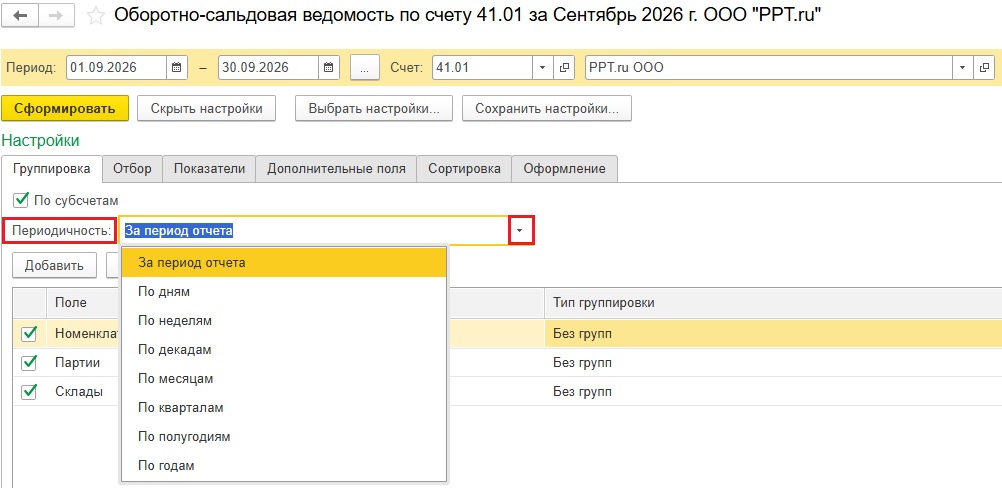Choose По декадам periodicity option
Image resolution: width=1002 pixels, height=488 pixels.
click(284, 350)
